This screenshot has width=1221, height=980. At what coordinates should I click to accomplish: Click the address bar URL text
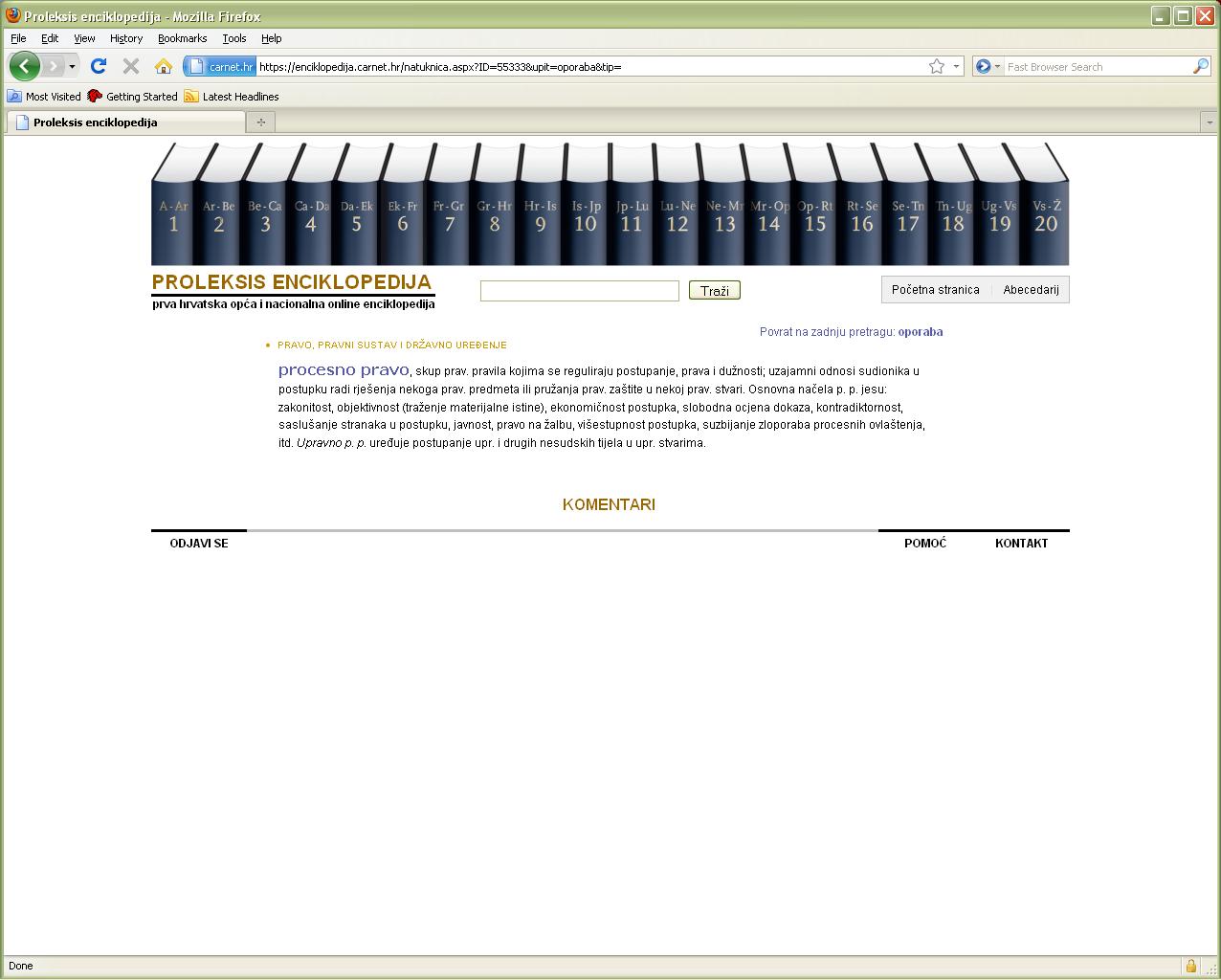(440, 66)
